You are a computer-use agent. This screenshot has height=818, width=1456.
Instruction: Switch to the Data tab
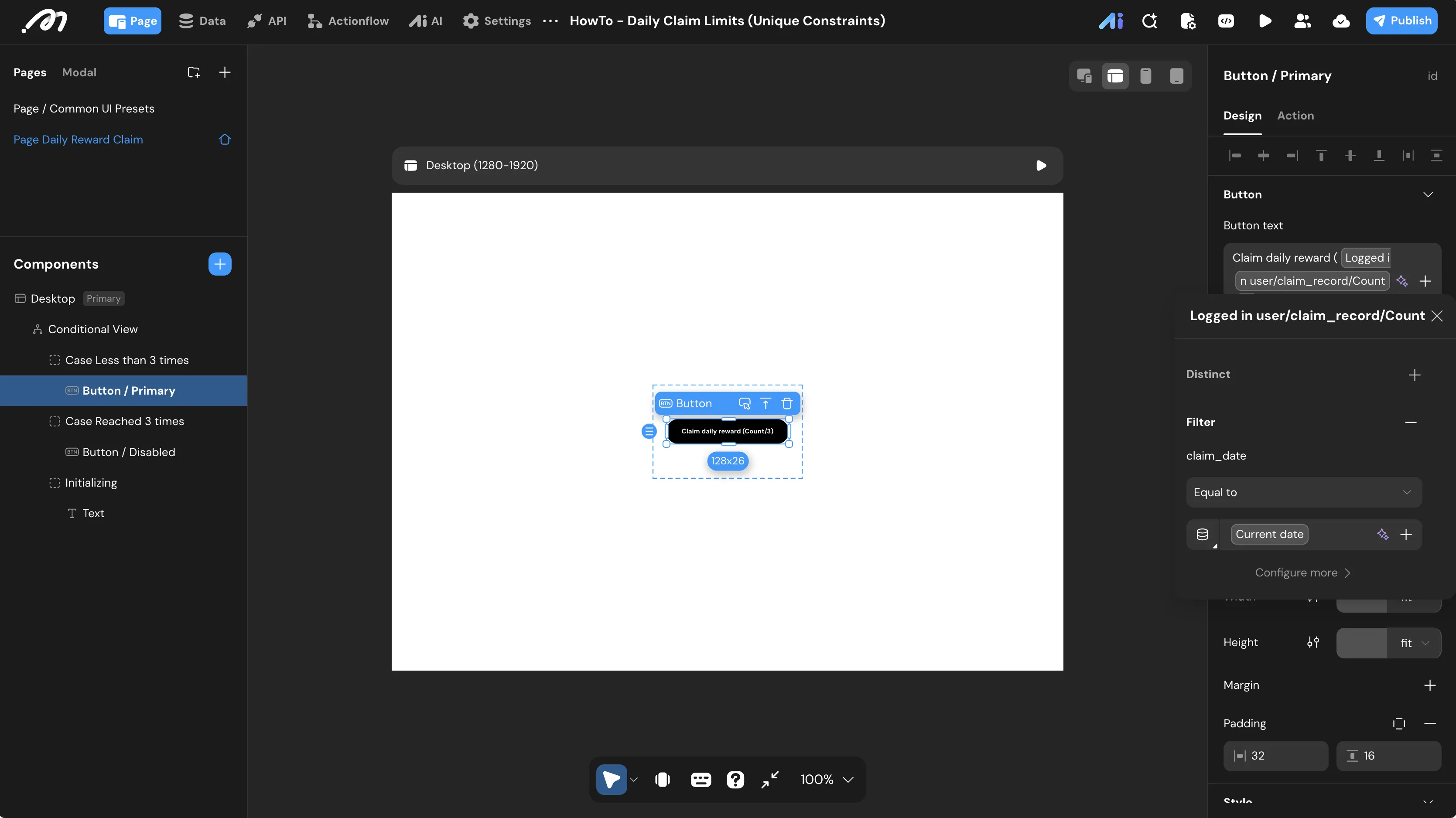(x=202, y=21)
